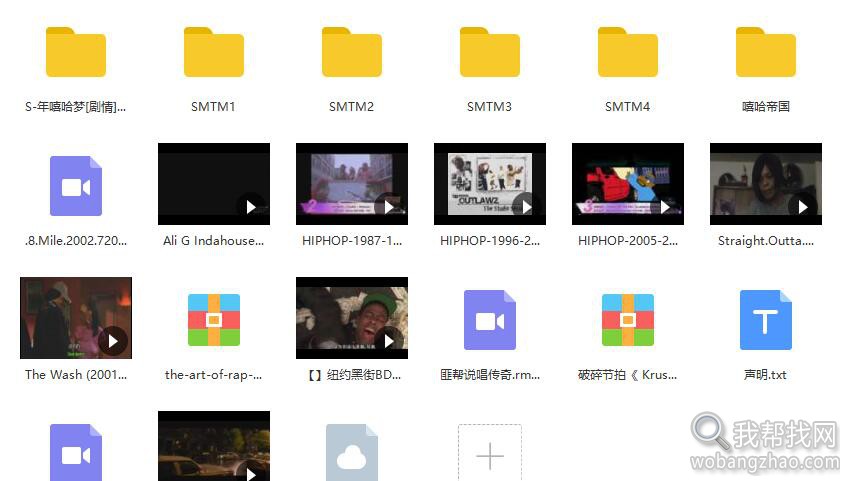Open the HIPHOP-1987-1 video thumbnail
Screen dimensions: 845x481
click(x=352, y=184)
